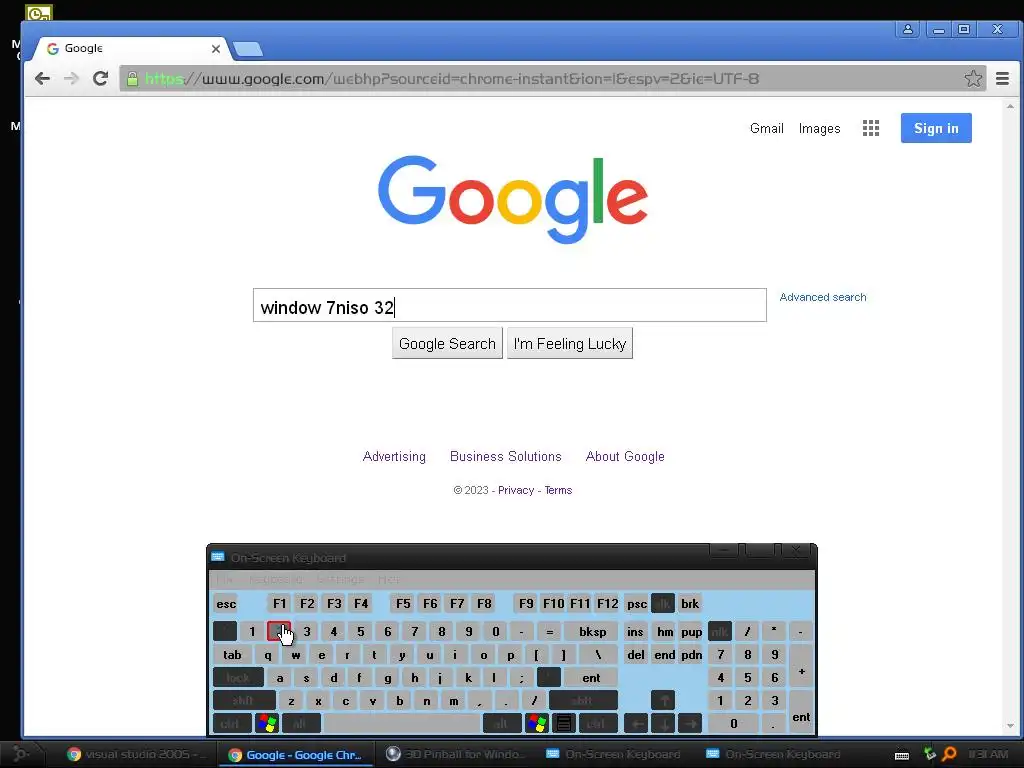The height and width of the screenshot is (768, 1024).
Task: Click the pdn page-down key
Action: click(x=692, y=655)
